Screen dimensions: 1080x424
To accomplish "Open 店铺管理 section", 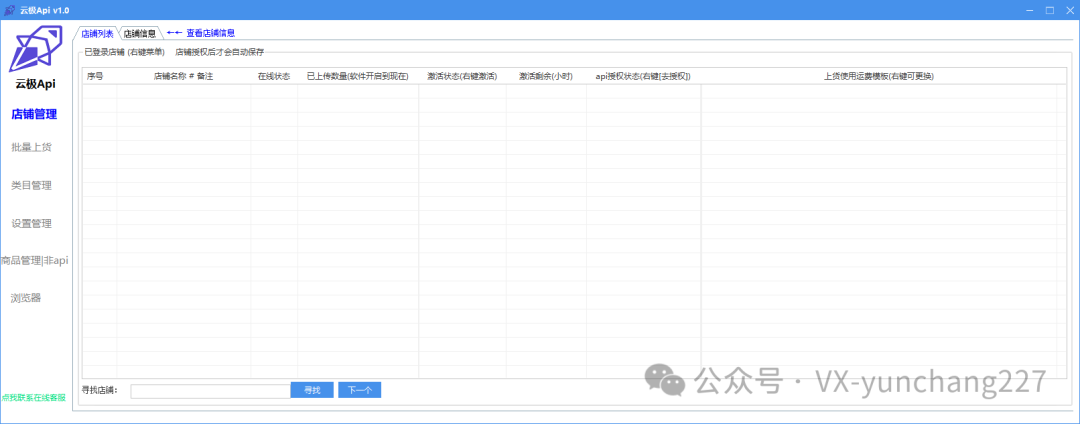I will 34,114.
